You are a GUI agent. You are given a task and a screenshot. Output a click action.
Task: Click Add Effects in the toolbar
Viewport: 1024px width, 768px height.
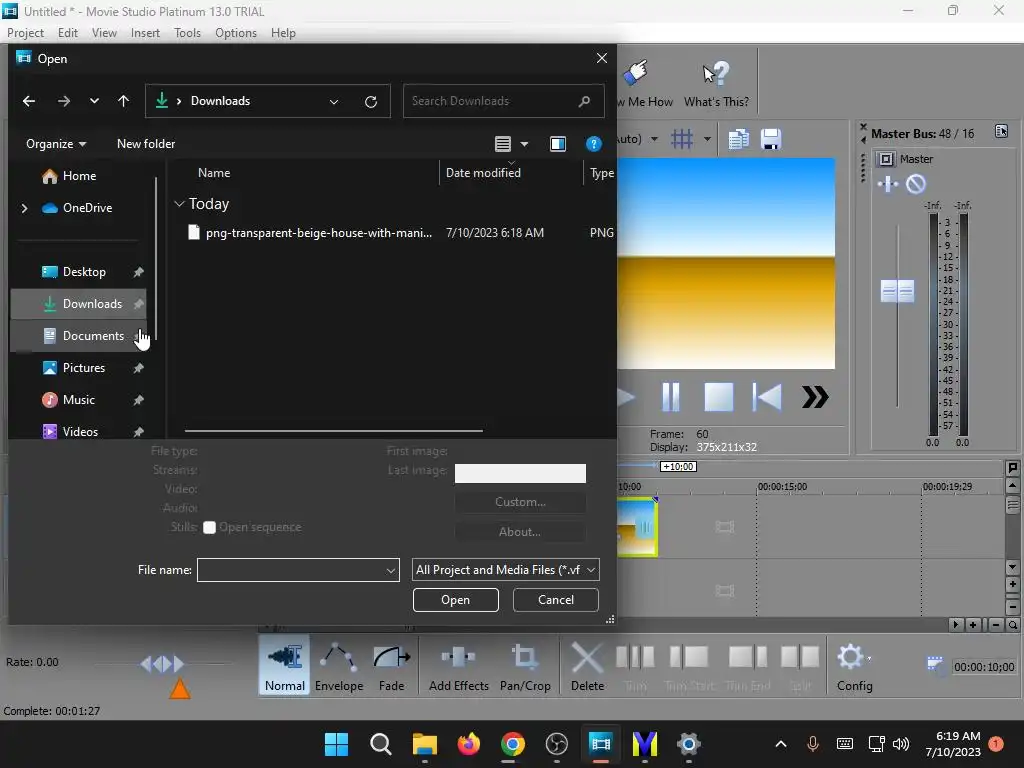point(458,665)
